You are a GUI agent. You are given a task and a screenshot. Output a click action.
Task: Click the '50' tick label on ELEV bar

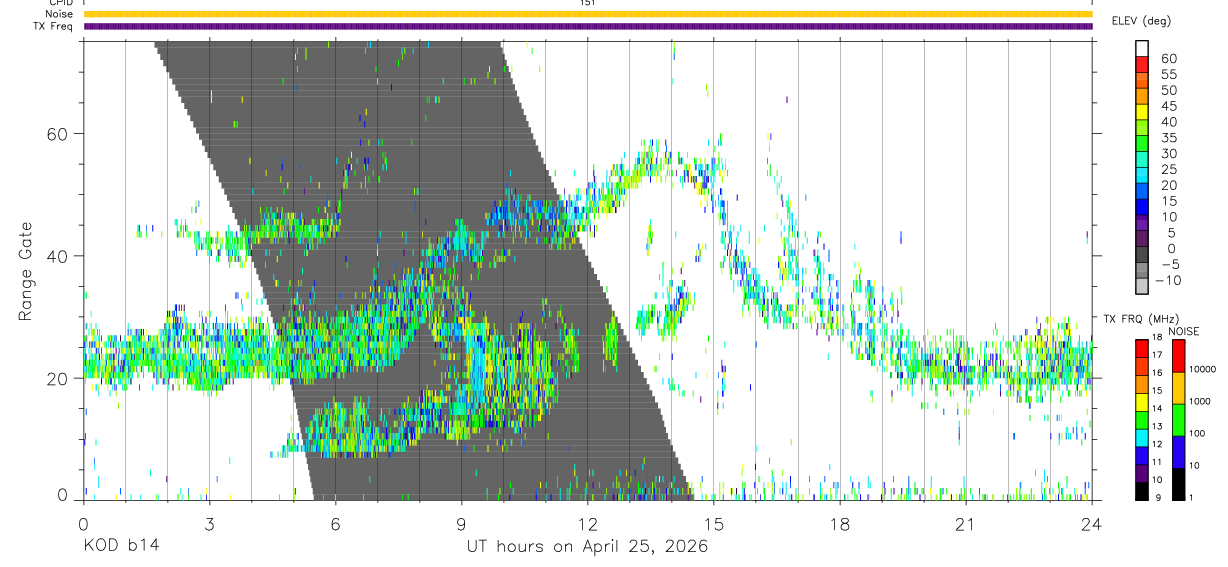1168,91
